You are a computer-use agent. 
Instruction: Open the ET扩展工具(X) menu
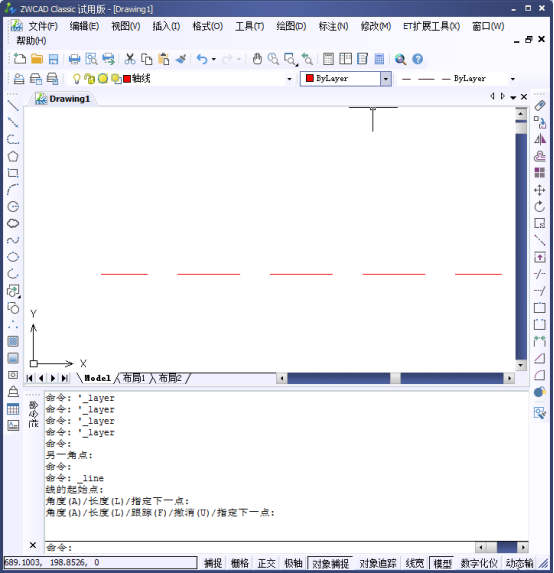tap(431, 26)
